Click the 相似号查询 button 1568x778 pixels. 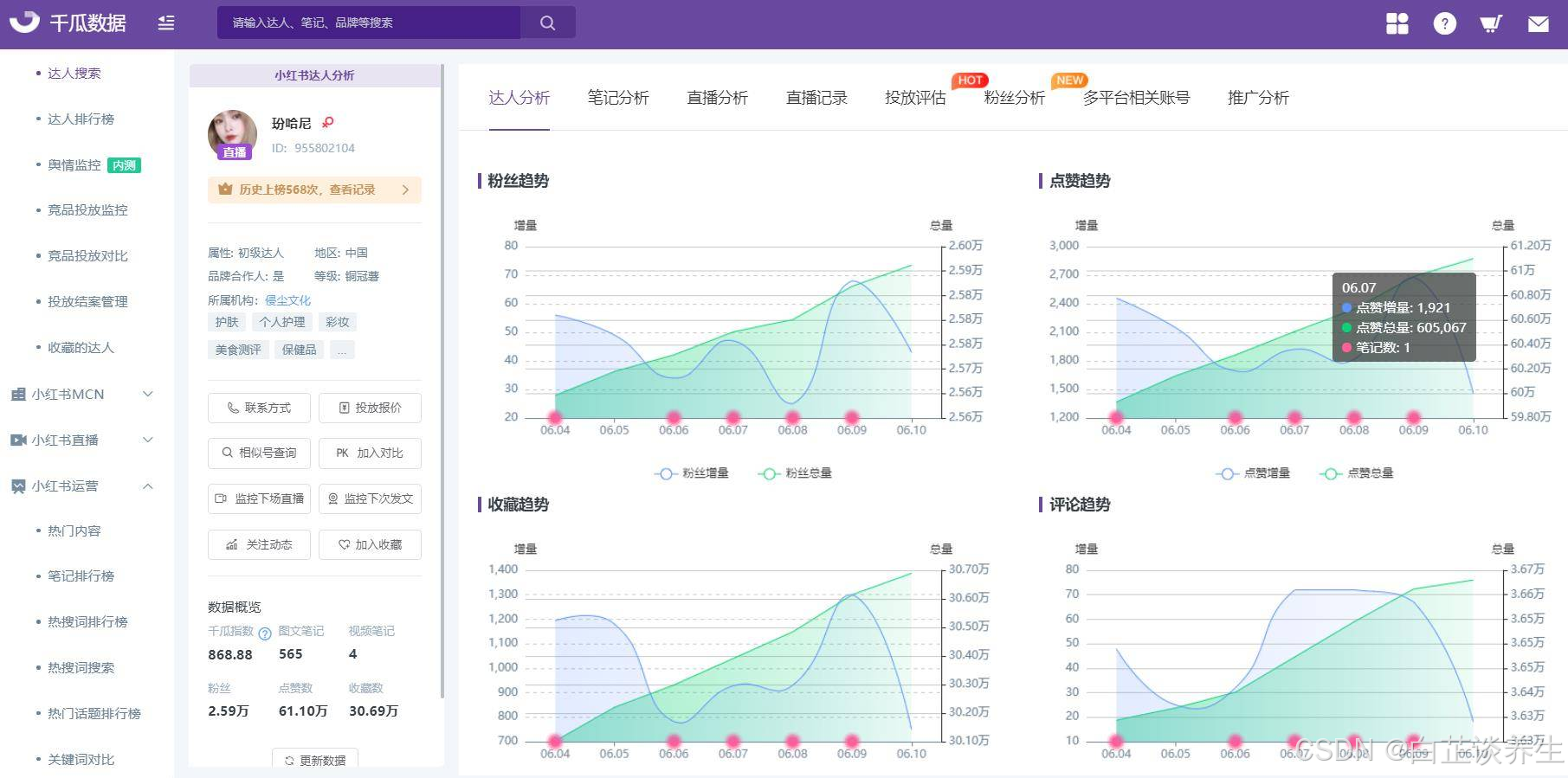tap(259, 453)
